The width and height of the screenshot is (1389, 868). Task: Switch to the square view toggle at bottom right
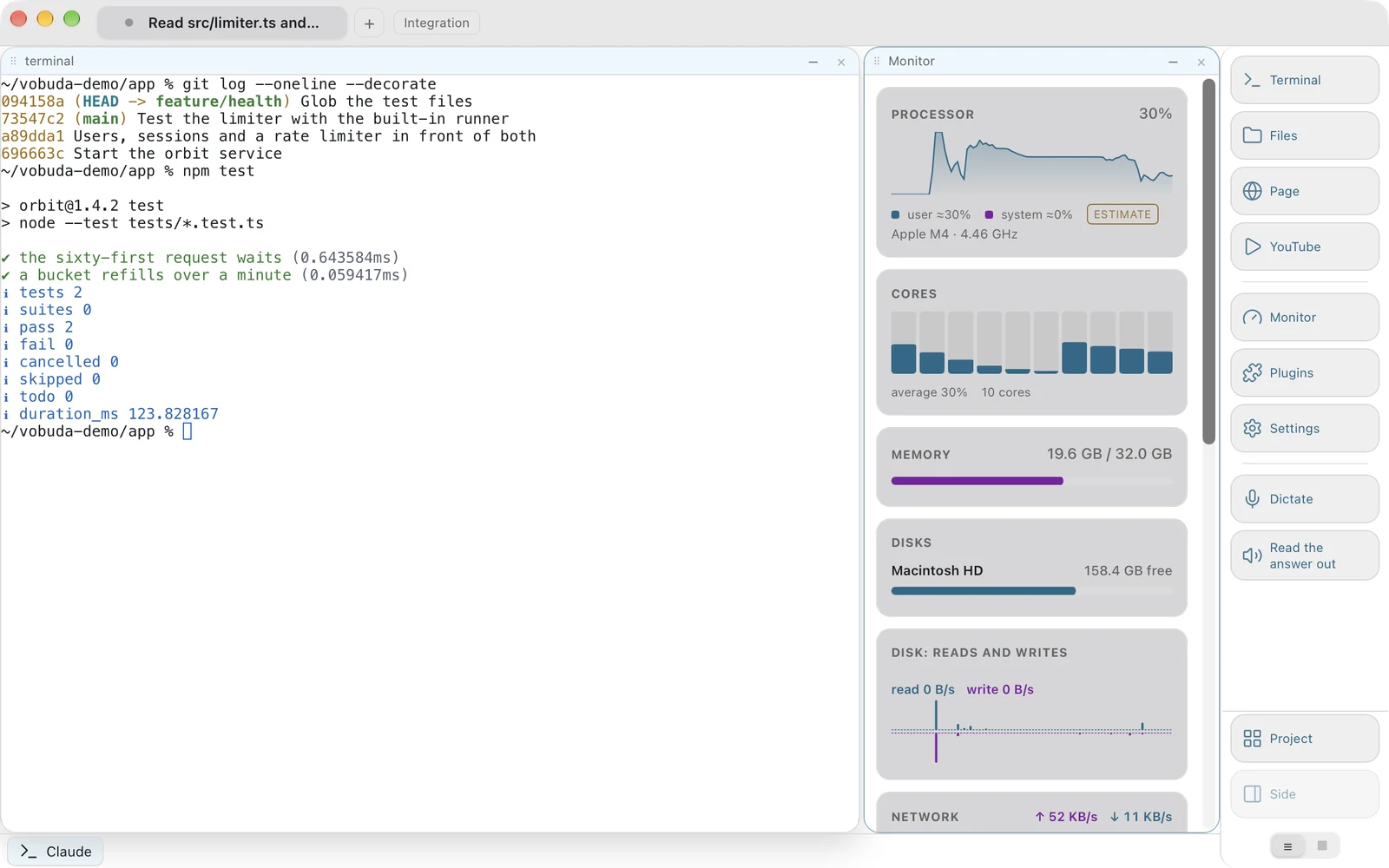point(1322,846)
